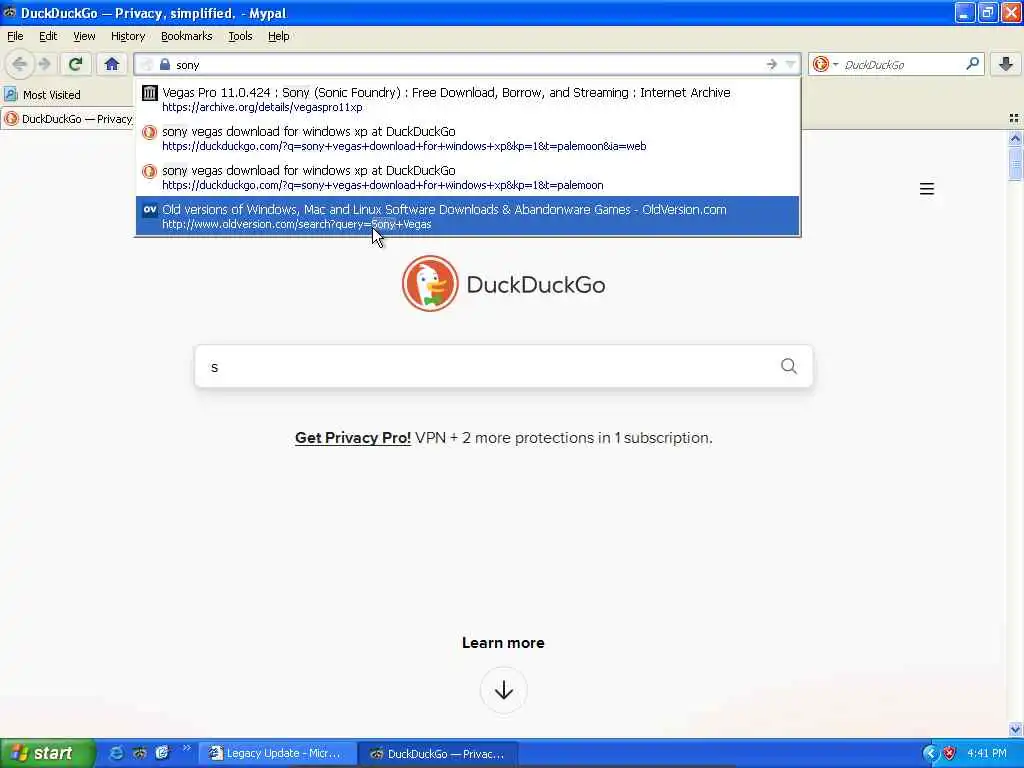Open the Tools menu
Screen dimensions: 1024x768
coord(240,36)
